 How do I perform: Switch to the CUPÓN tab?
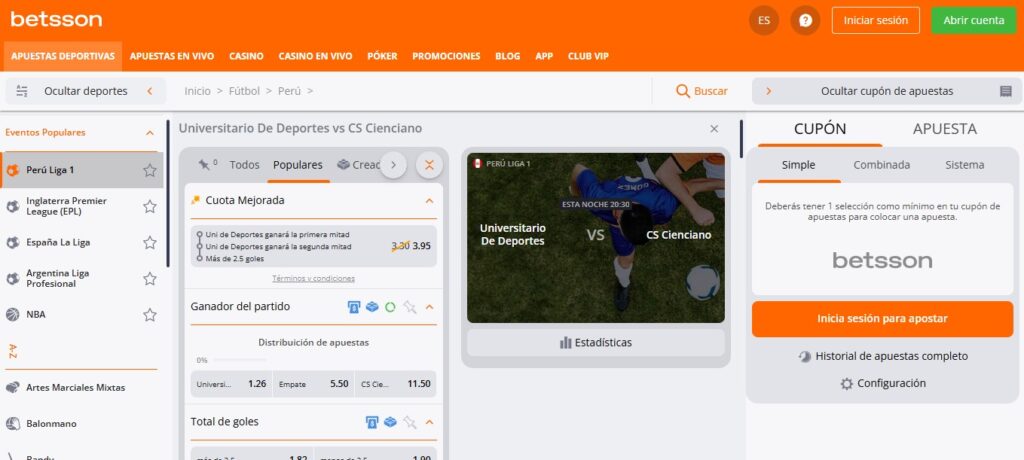tap(820, 129)
